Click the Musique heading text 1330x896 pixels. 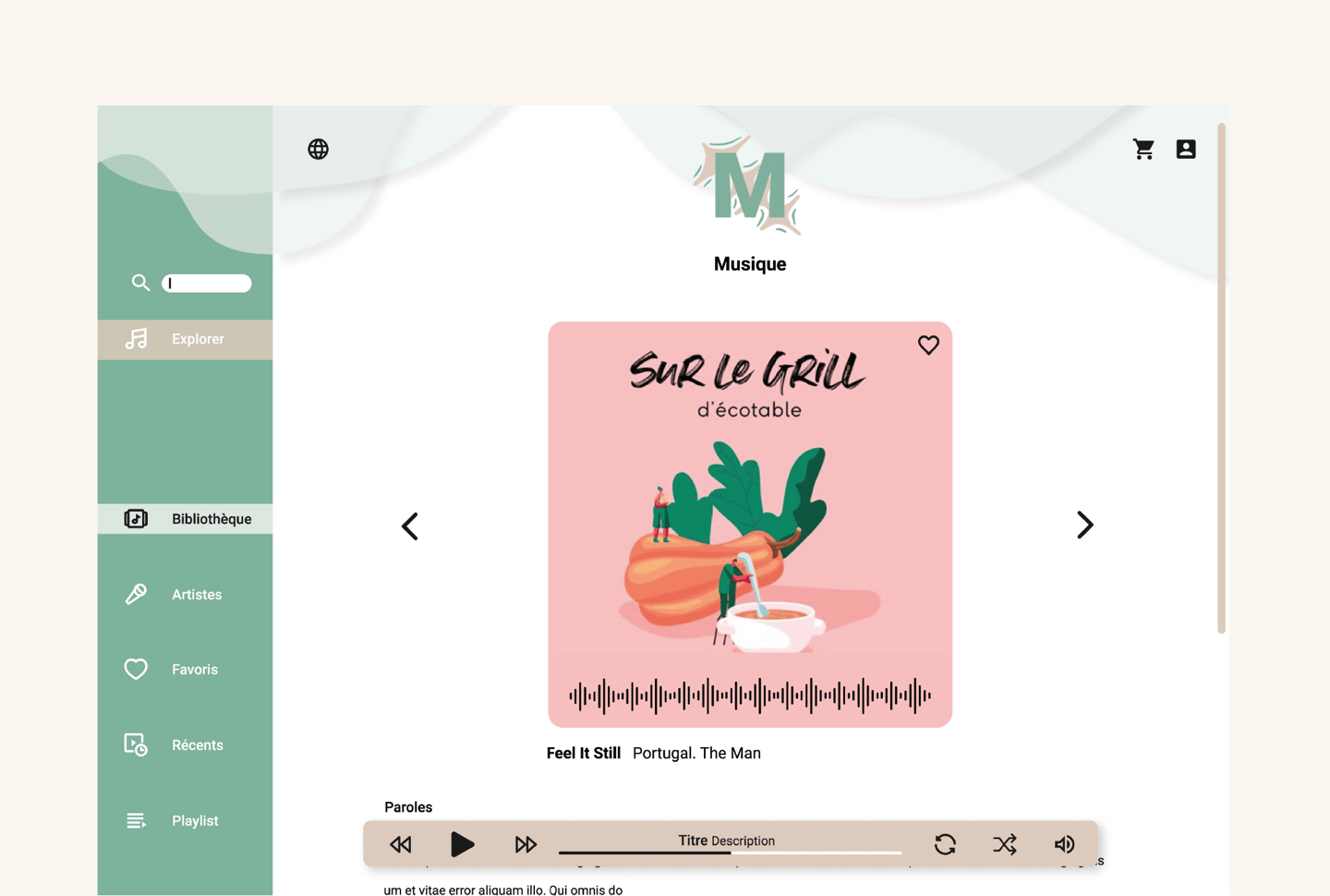(x=750, y=264)
